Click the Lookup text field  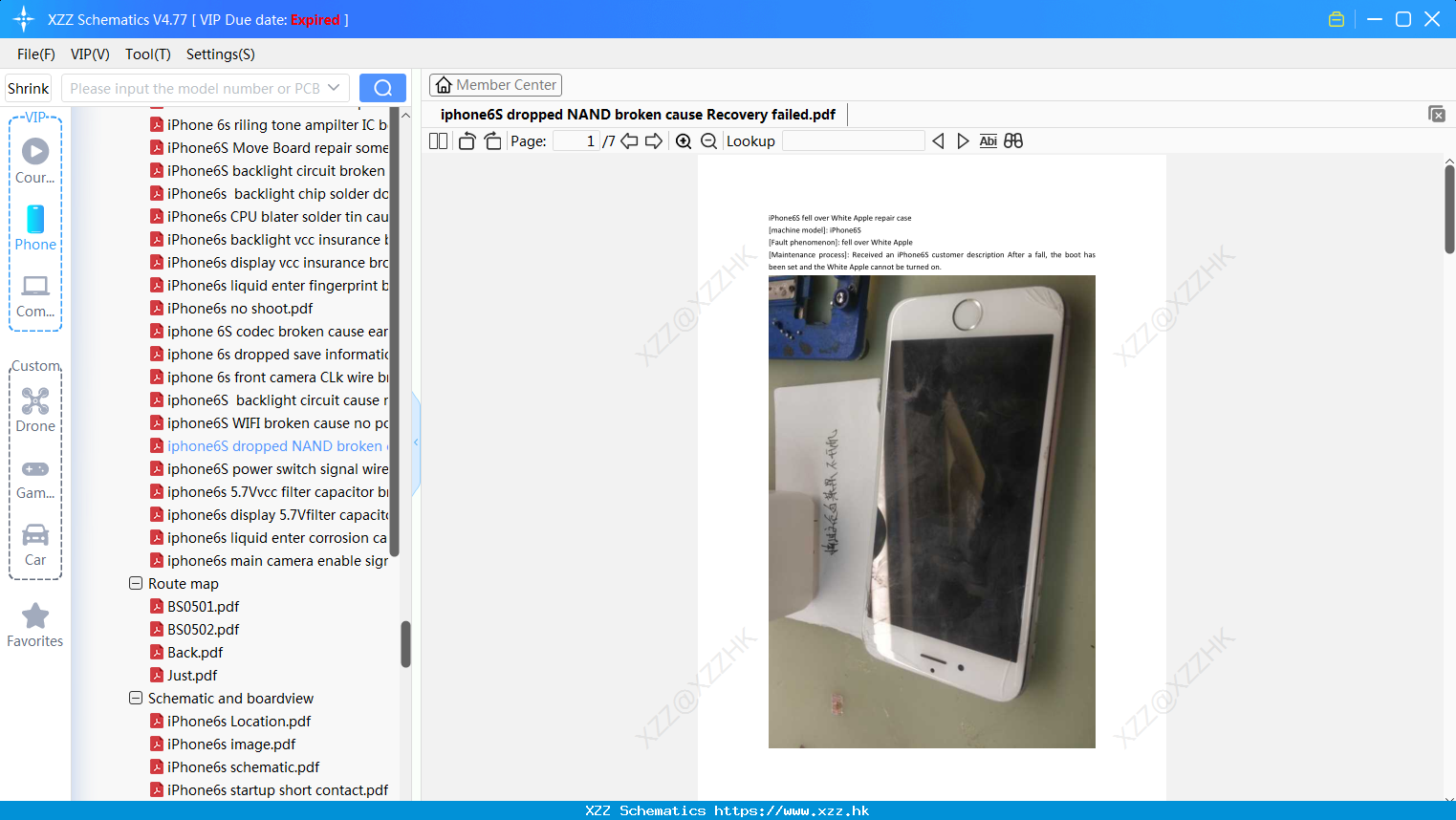point(853,141)
